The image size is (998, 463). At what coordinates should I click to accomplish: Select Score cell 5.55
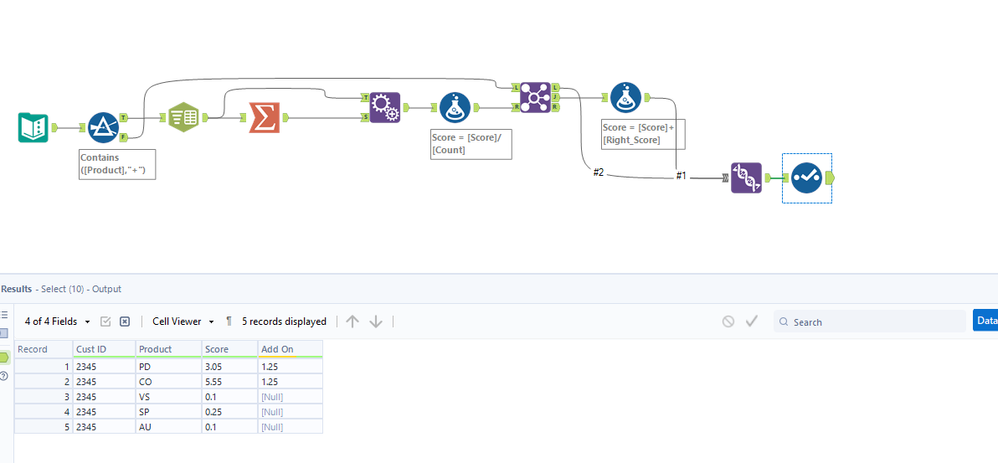click(230, 381)
